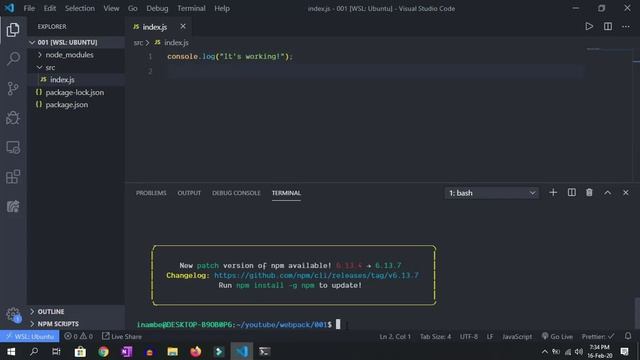This screenshot has height=360, width=640.
Task: Split the editor to the right
Action: point(608,27)
